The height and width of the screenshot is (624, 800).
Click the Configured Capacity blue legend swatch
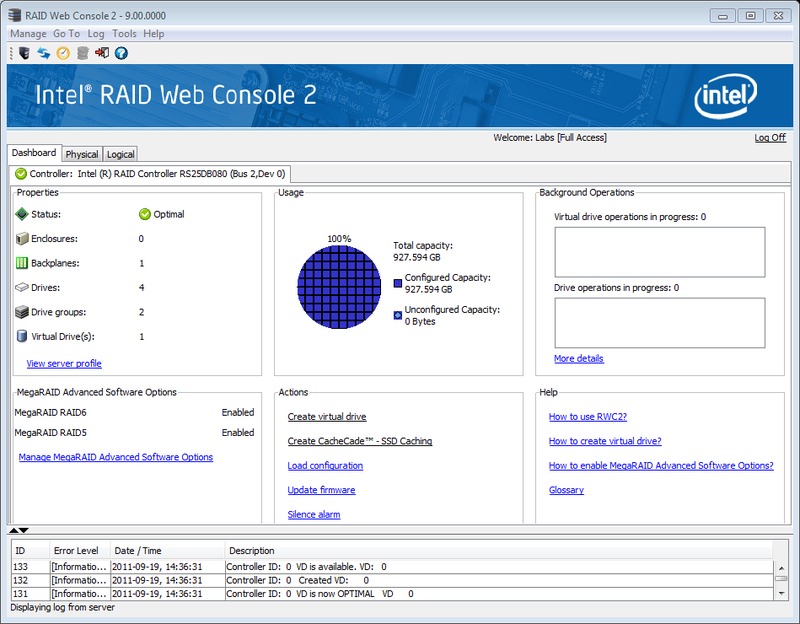pyautogui.click(x=398, y=283)
